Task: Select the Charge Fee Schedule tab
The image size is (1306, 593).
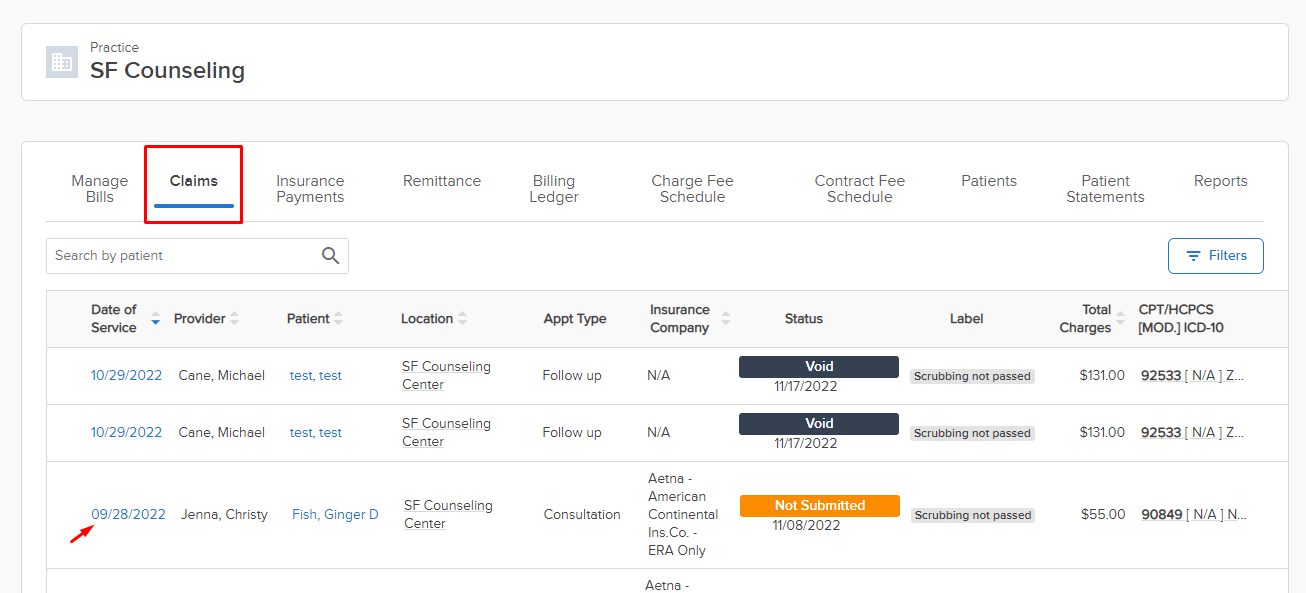Action: coord(692,189)
